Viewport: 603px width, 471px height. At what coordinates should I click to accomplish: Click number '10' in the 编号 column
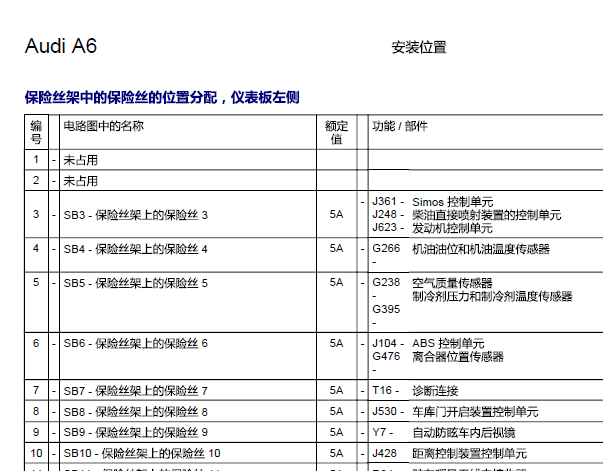pyautogui.click(x=36, y=453)
